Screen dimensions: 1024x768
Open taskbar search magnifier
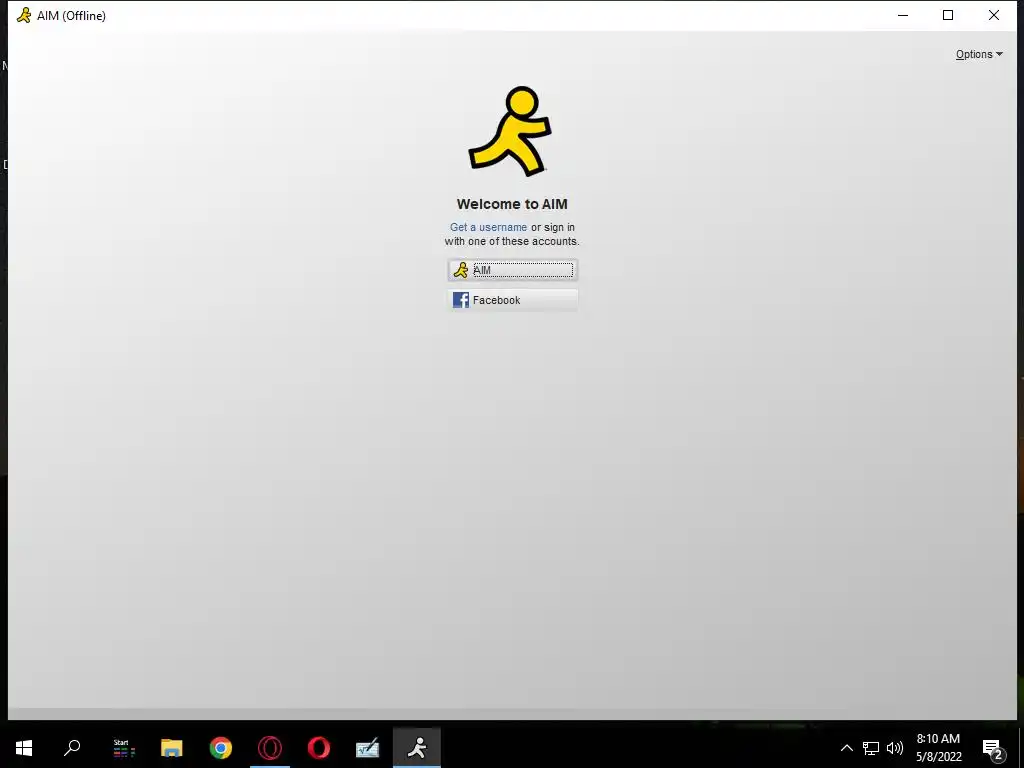[x=72, y=748]
